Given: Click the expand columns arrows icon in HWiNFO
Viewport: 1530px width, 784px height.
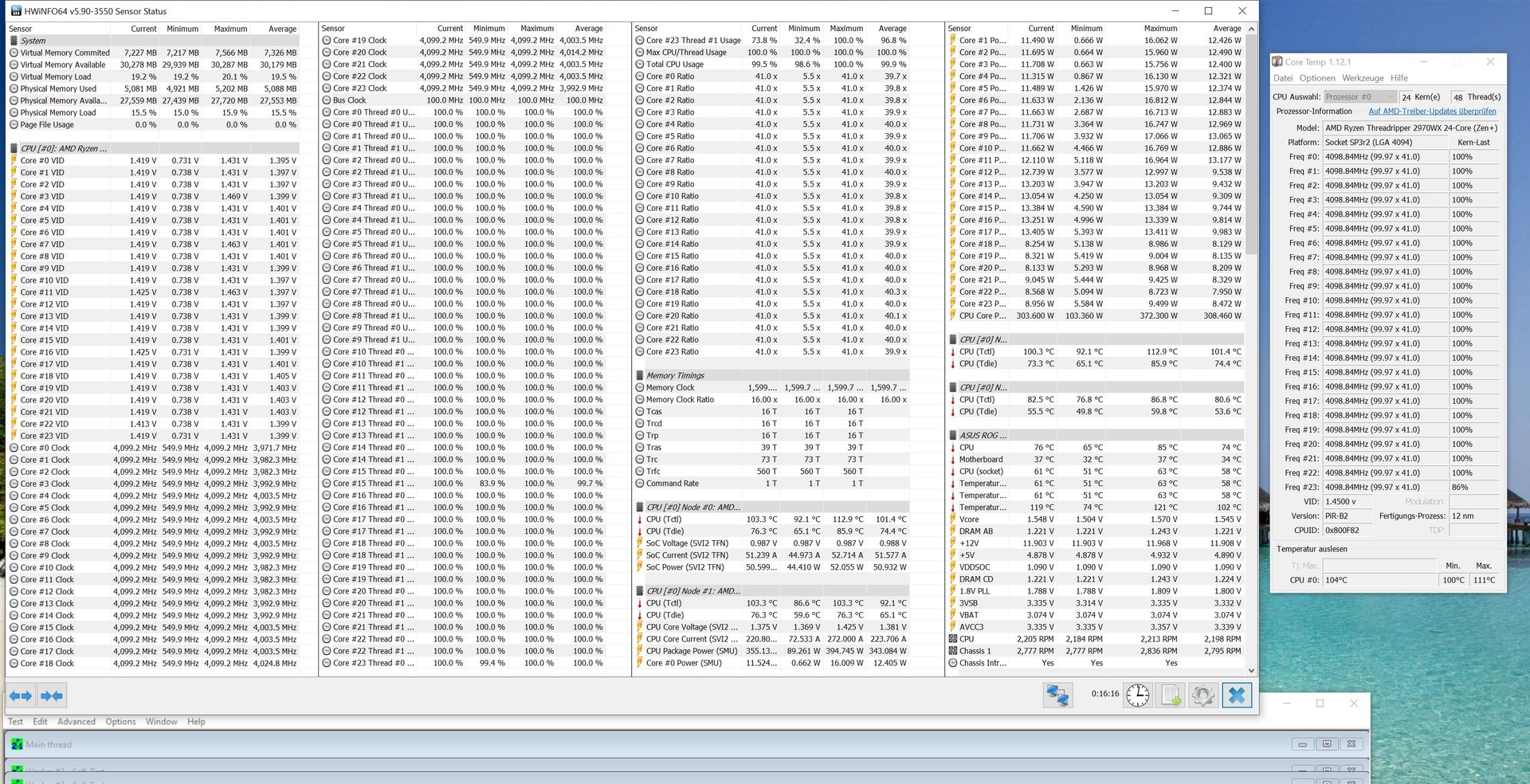Looking at the screenshot, I should 22,696.
